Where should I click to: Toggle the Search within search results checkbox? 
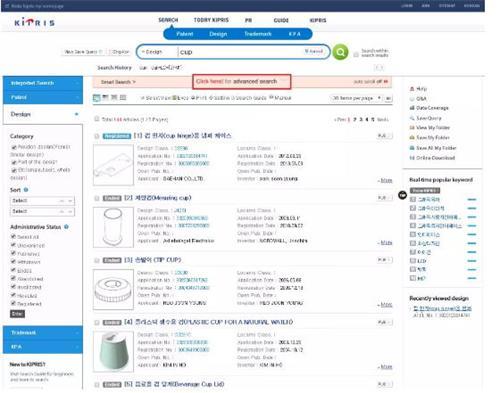pyautogui.click(x=356, y=54)
